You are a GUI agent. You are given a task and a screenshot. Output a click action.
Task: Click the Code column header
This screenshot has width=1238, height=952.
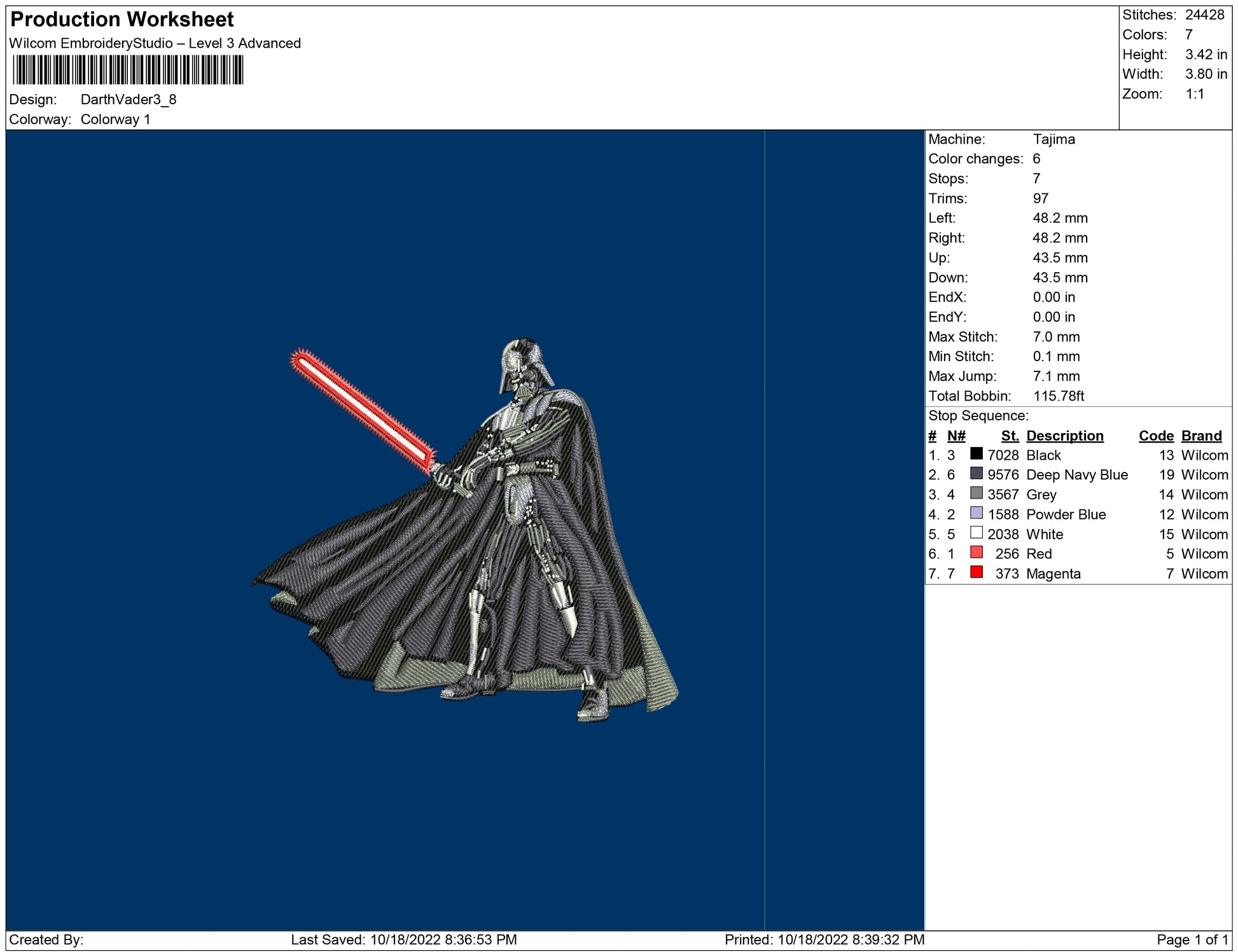1155,436
